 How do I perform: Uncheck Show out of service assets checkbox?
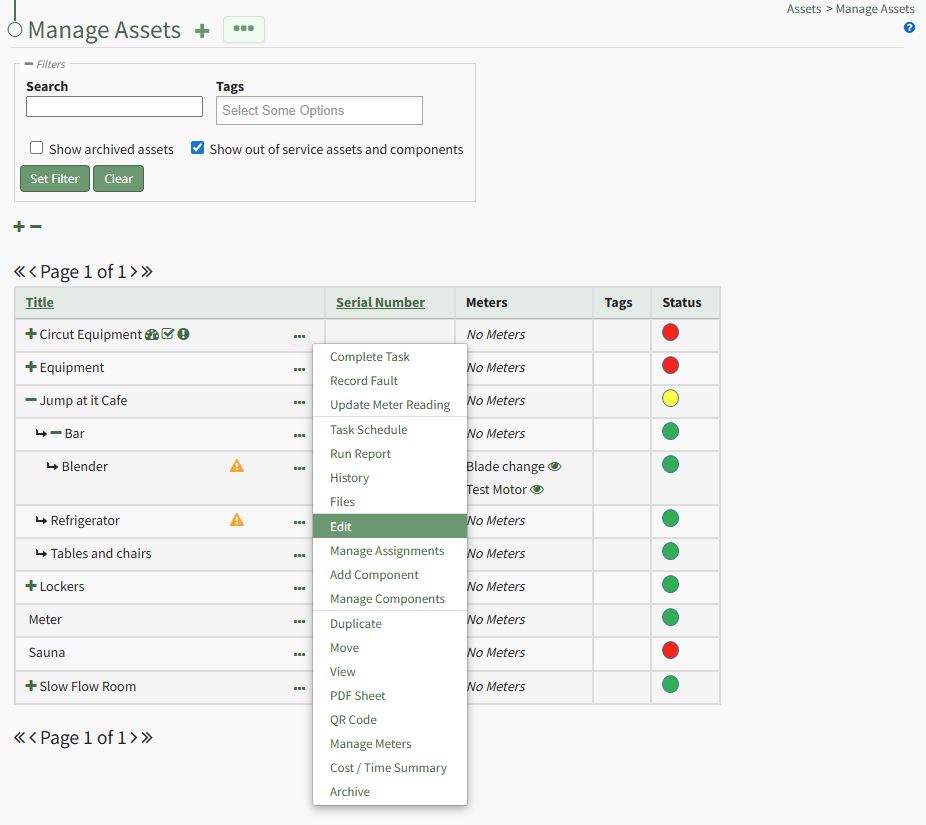pos(198,148)
